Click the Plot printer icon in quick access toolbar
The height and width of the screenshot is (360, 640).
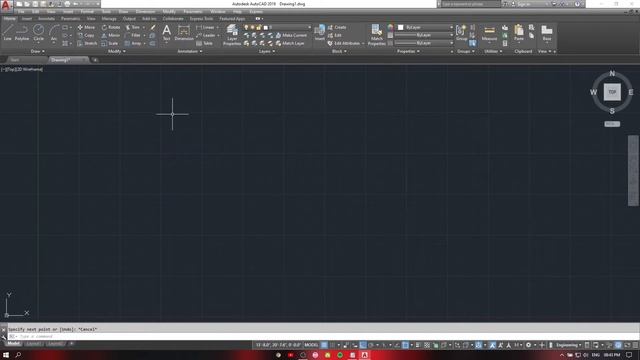click(67, 4)
